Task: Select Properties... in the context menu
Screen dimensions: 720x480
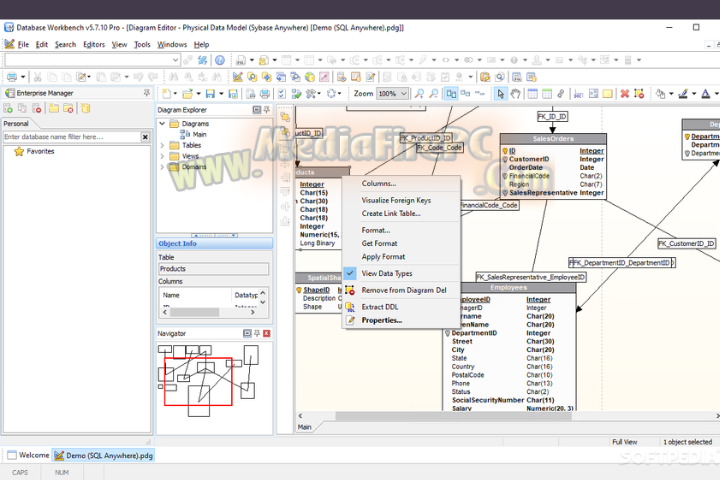Action: click(382, 320)
